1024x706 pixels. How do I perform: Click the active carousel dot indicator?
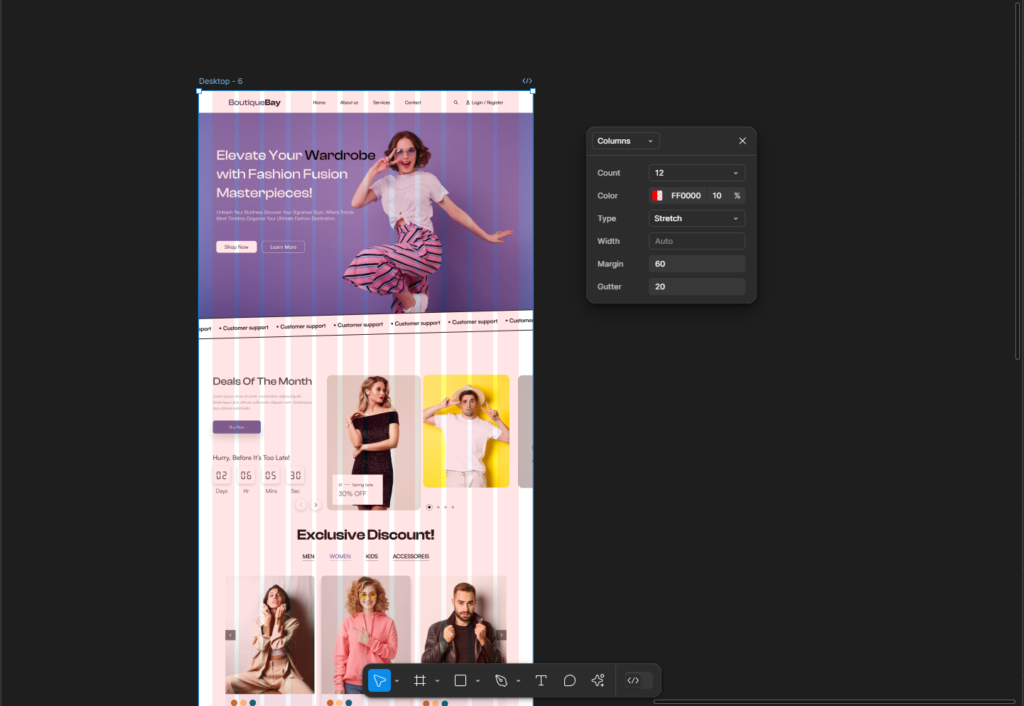pyautogui.click(x=429, y=507)
